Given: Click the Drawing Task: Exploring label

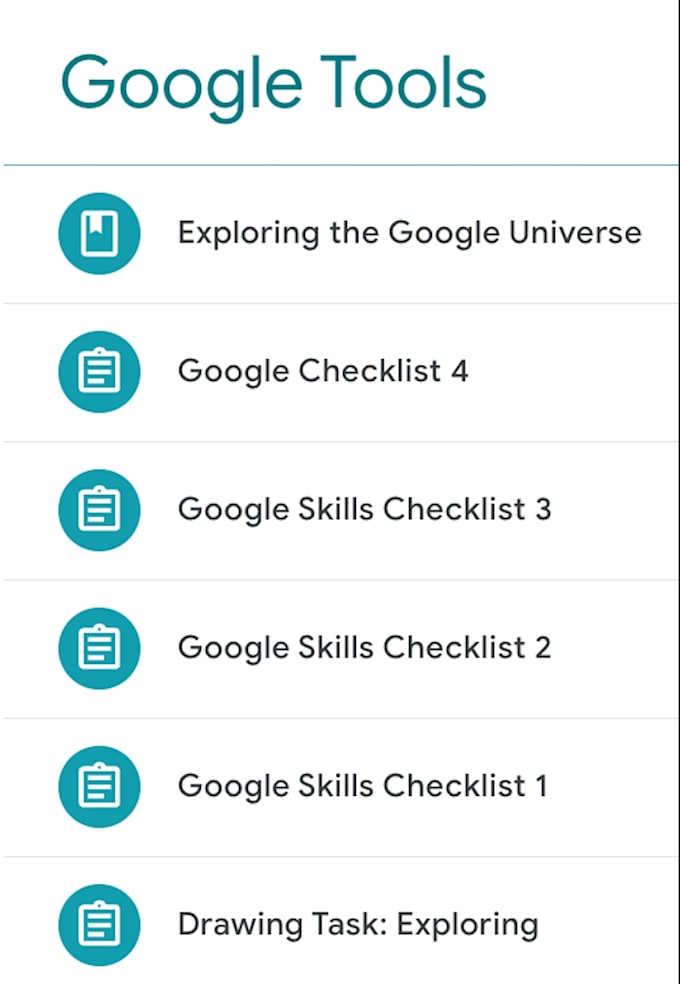Looking at the screenshot, I should (x=357, y=924).
